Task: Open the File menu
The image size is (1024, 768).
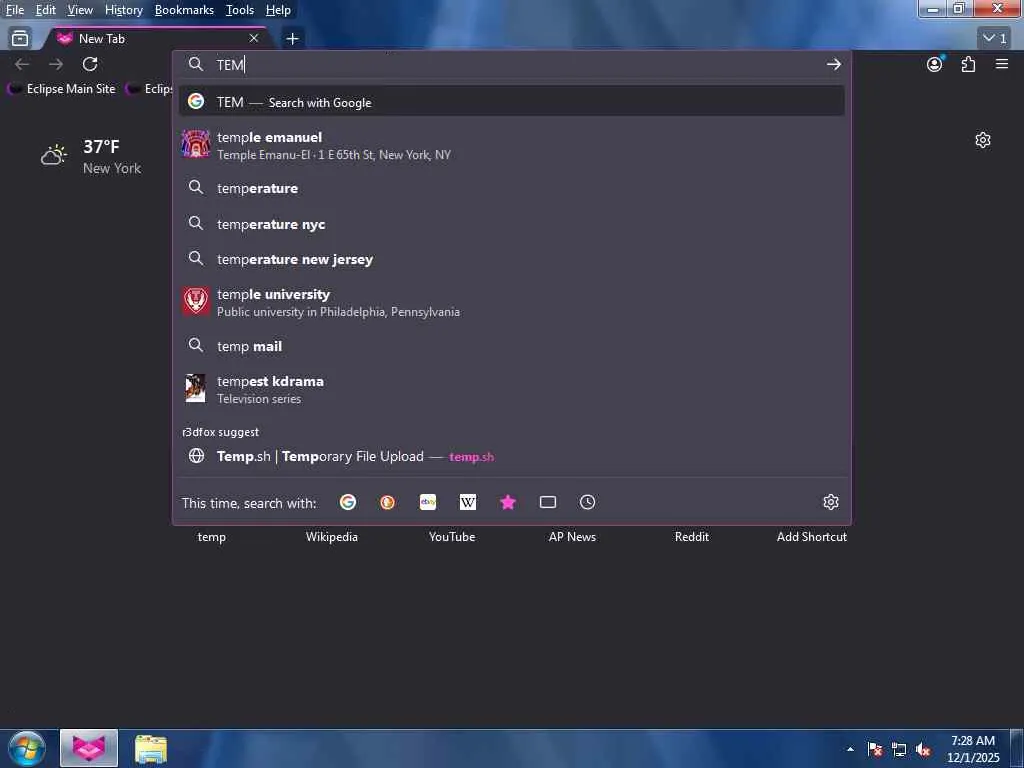Action: pos(15,10)
